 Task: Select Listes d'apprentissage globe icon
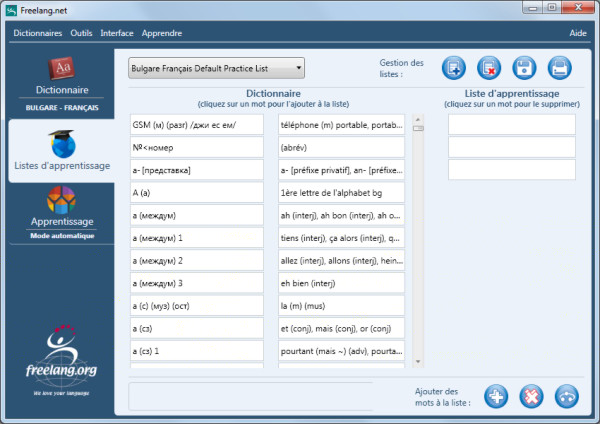pos(63,144)
